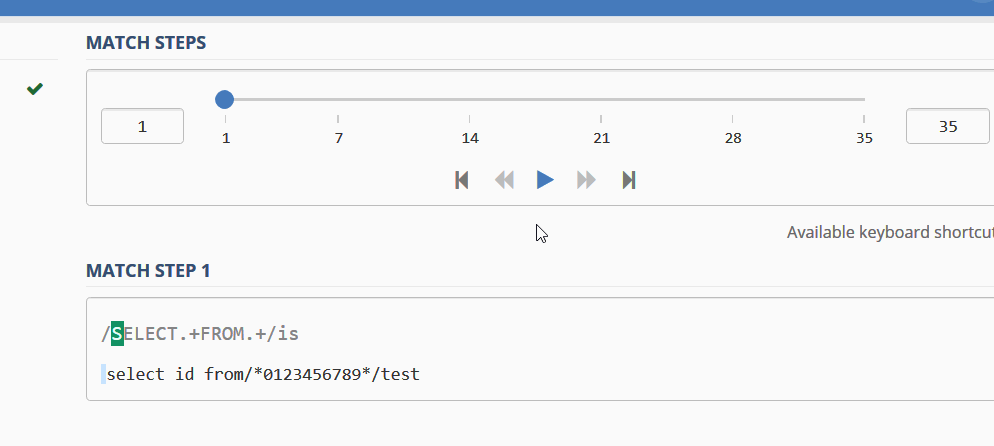Click the test string select id from
Image resolution: width=994 pixels, height=446 pixels.
263,374
